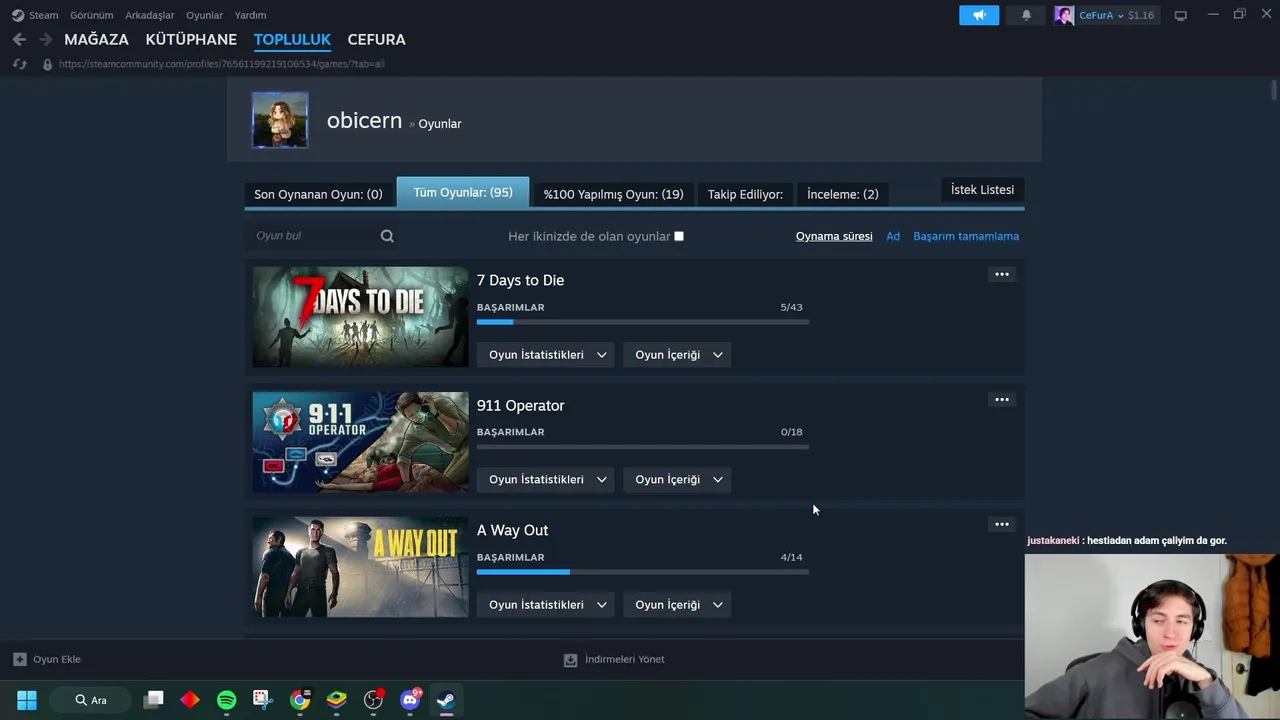Viewport: 1280px width, 720px height.
Task: Open BlueStacks from the taskbar
Action: point(336,700)
